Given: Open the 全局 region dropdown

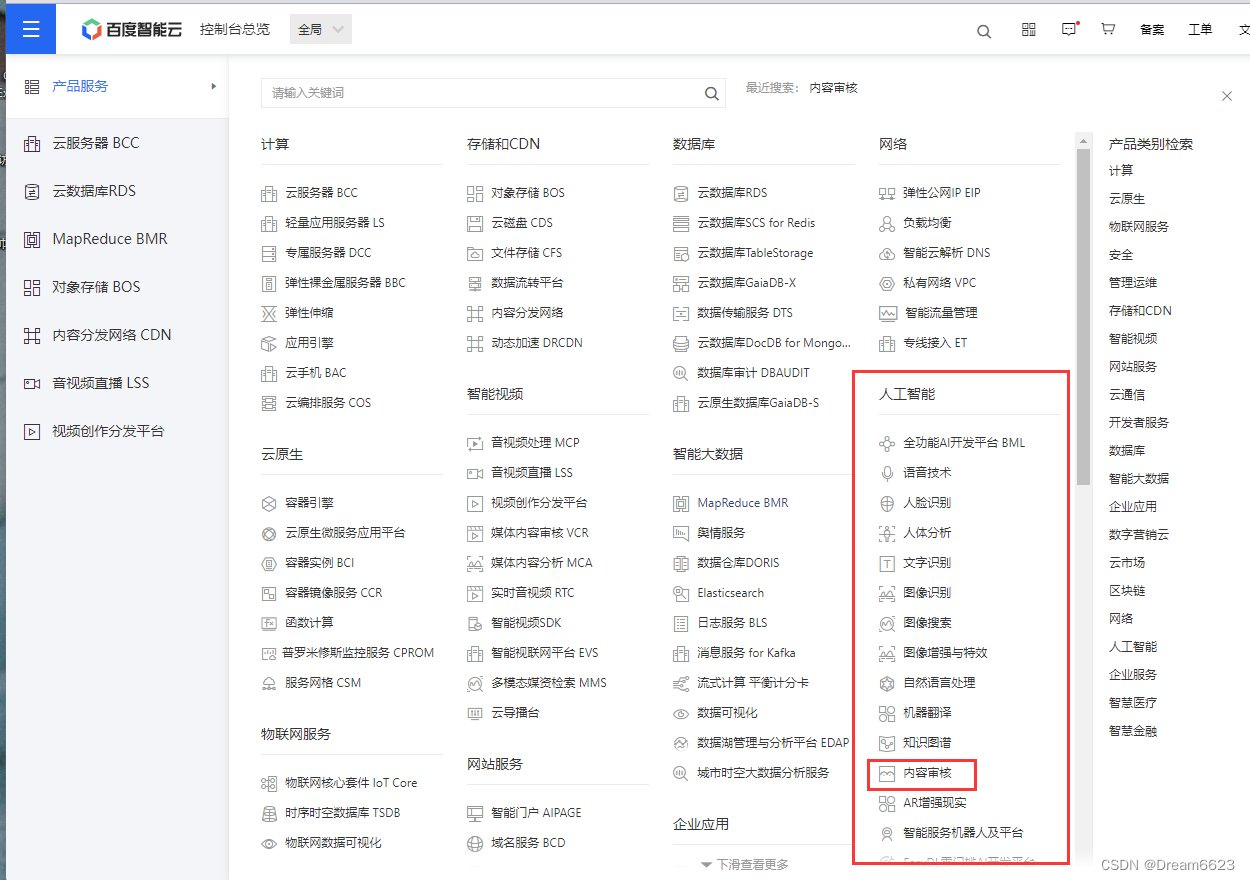Looking at the screenshot, I should tap(321, 29).
